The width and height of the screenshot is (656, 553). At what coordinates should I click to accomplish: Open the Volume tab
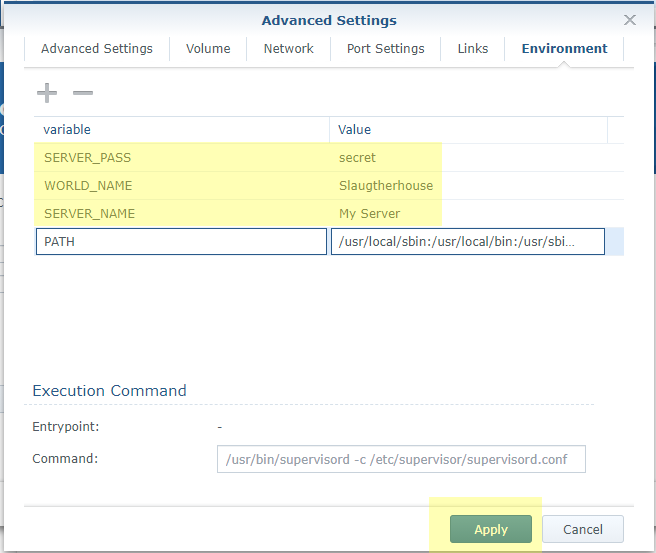(x=208, y=49)
